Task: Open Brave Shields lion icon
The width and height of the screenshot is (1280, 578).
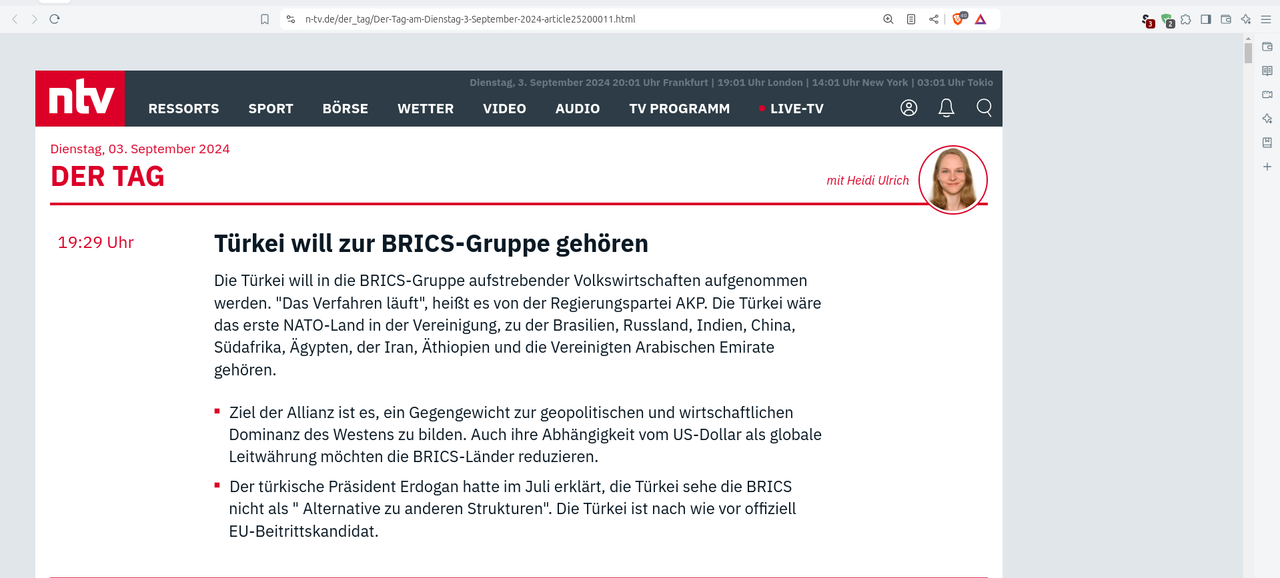Action: coord(958,19)
